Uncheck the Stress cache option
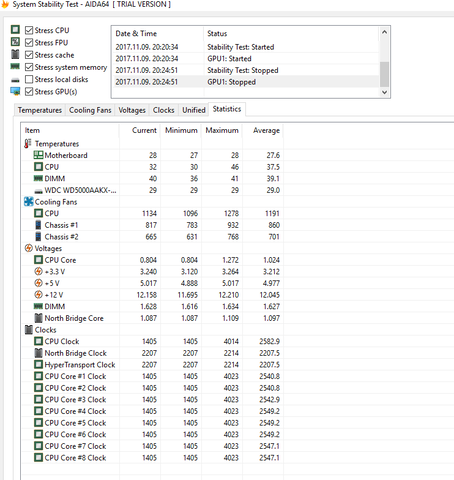Screen dimensions: 454x480 (29, 55)
